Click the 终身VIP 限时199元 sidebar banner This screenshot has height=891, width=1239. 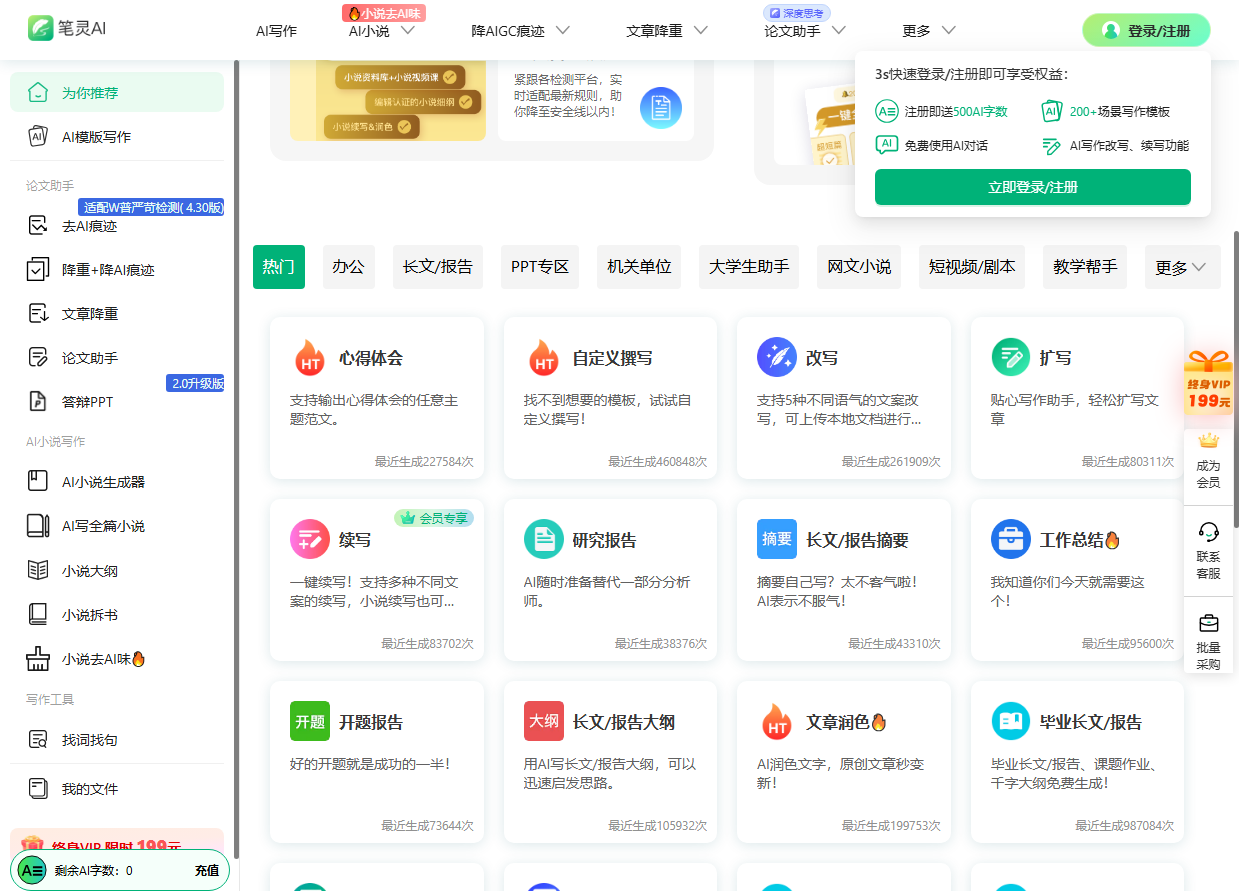pos(117,841)
